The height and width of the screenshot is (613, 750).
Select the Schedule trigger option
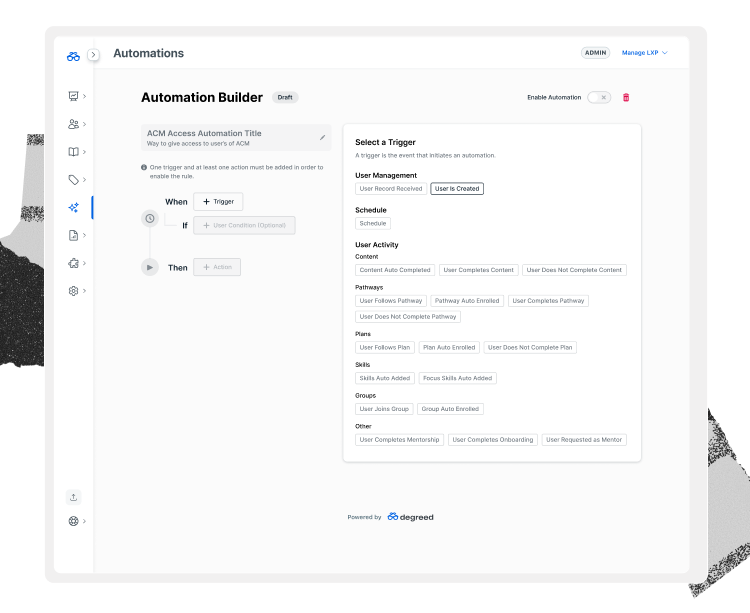[373, 224]
